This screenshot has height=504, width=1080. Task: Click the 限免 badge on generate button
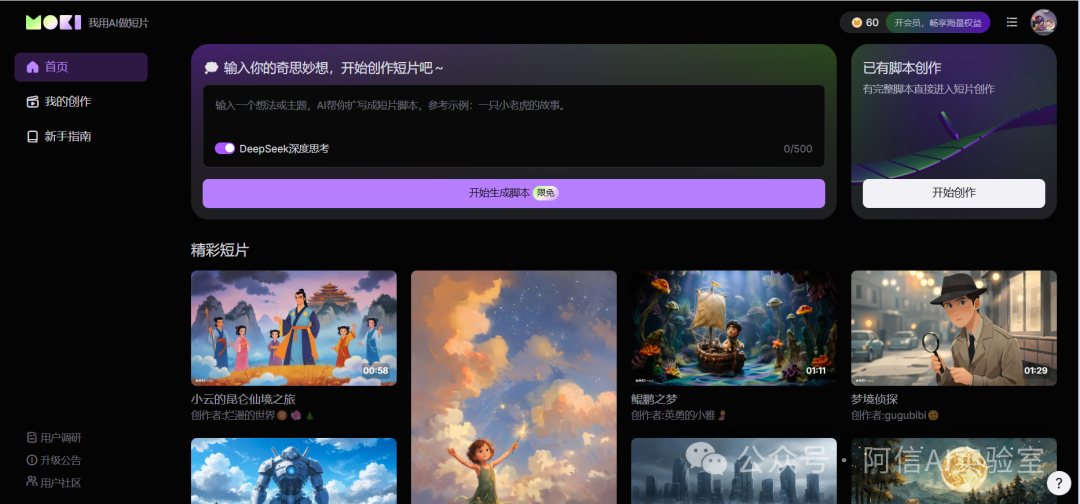click(x=546, y=193)
